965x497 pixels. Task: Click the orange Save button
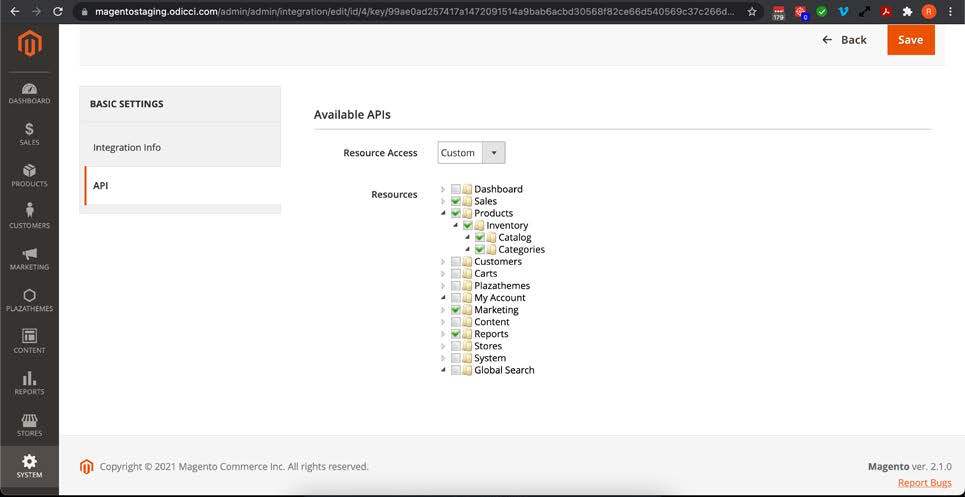tap(910, 40)
